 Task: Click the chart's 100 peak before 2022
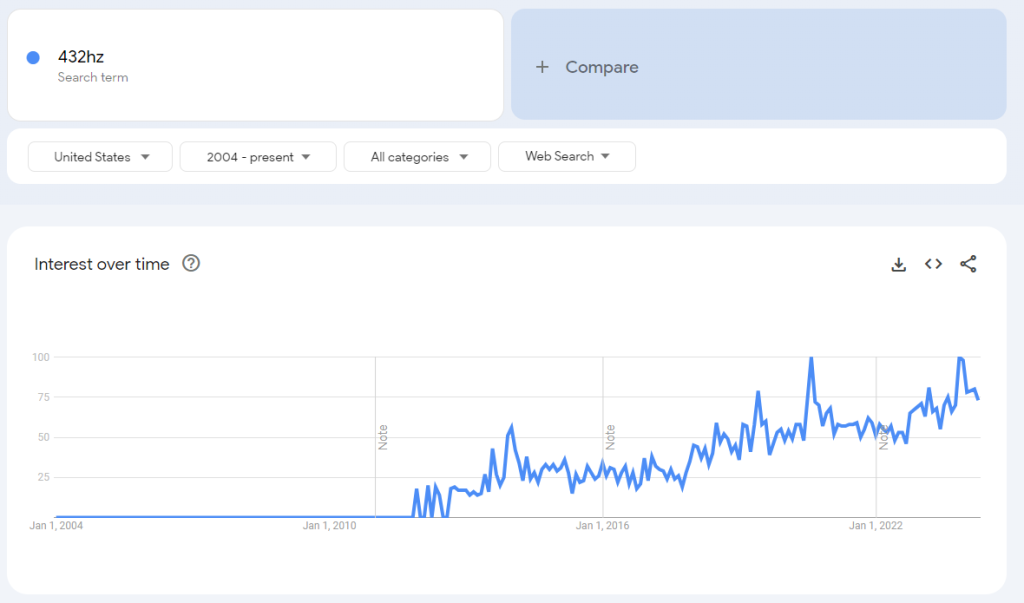click(x=810, y=358)
